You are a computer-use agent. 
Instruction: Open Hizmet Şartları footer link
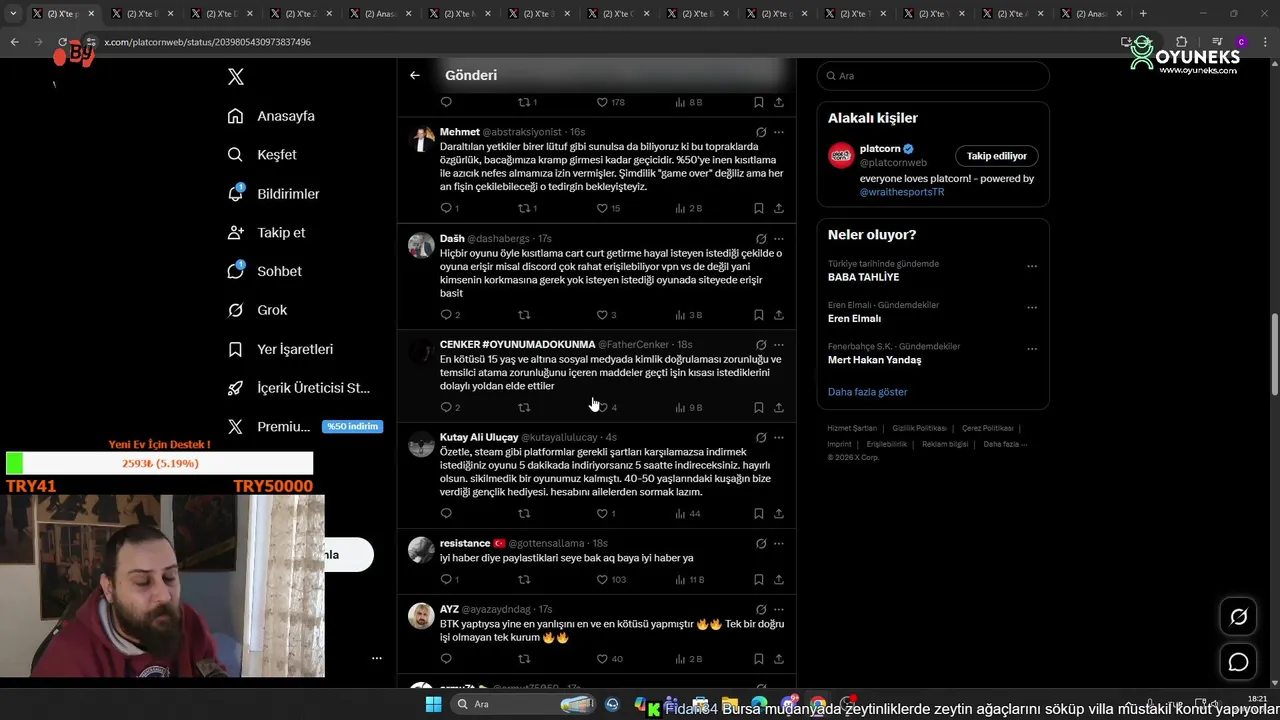coord(852,428)
